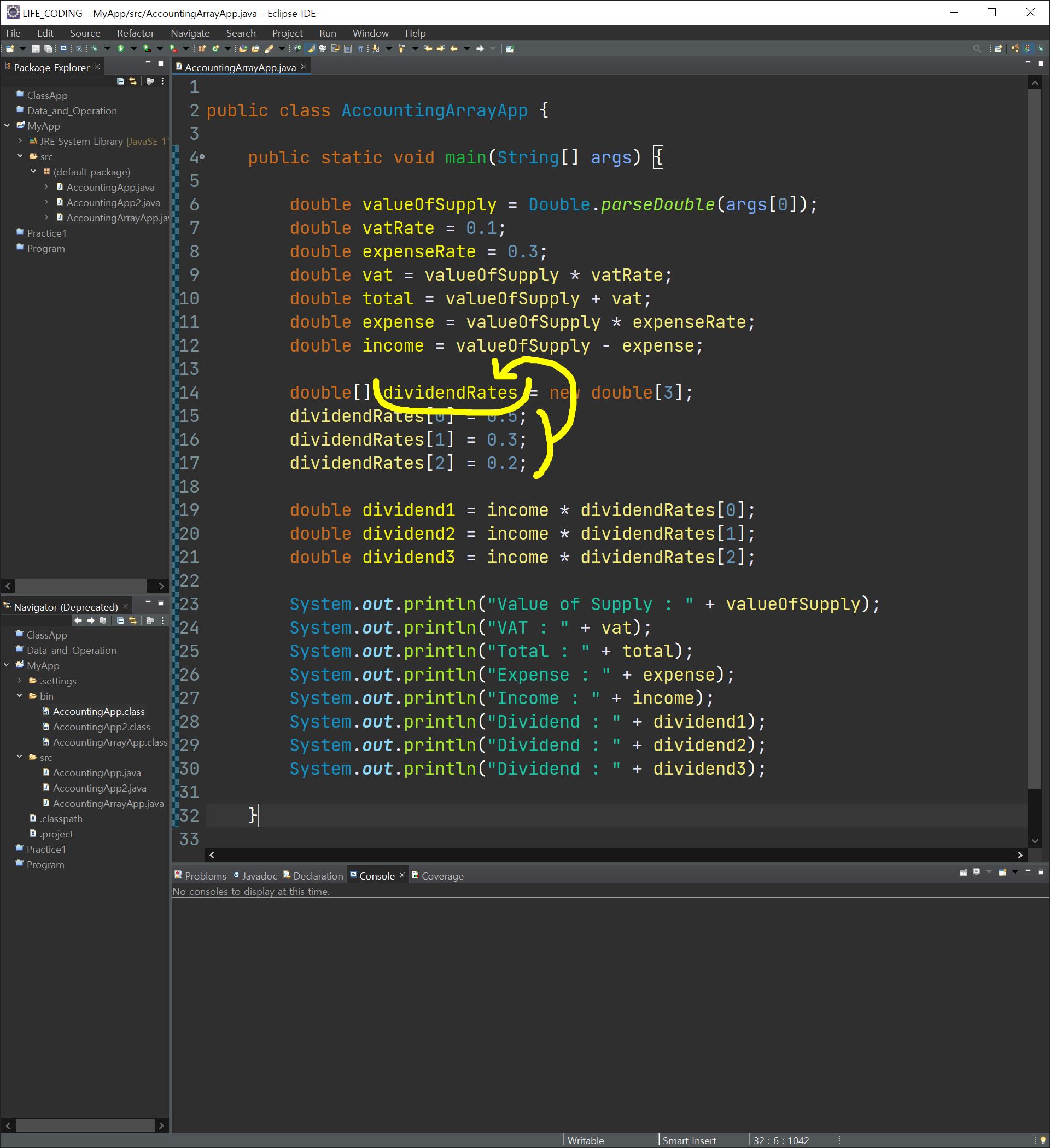Click the Debug bug icon in toolbar
1050x1148 pixels.
click(95, 49)
